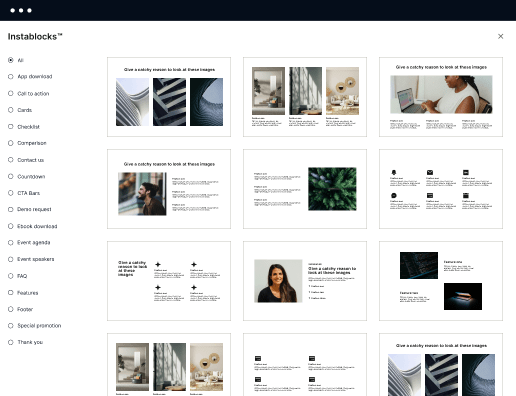This screenshot has width=516, height=396.
Task: Choose the dark code and laptop block
Action: coord(441,281)
